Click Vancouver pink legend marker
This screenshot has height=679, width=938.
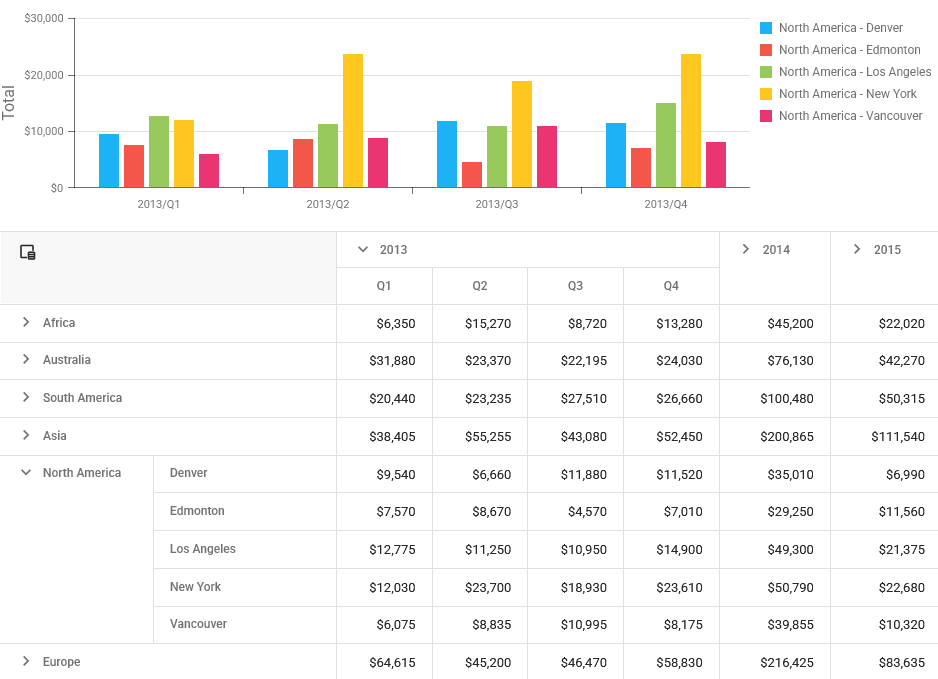pos(766,116)
